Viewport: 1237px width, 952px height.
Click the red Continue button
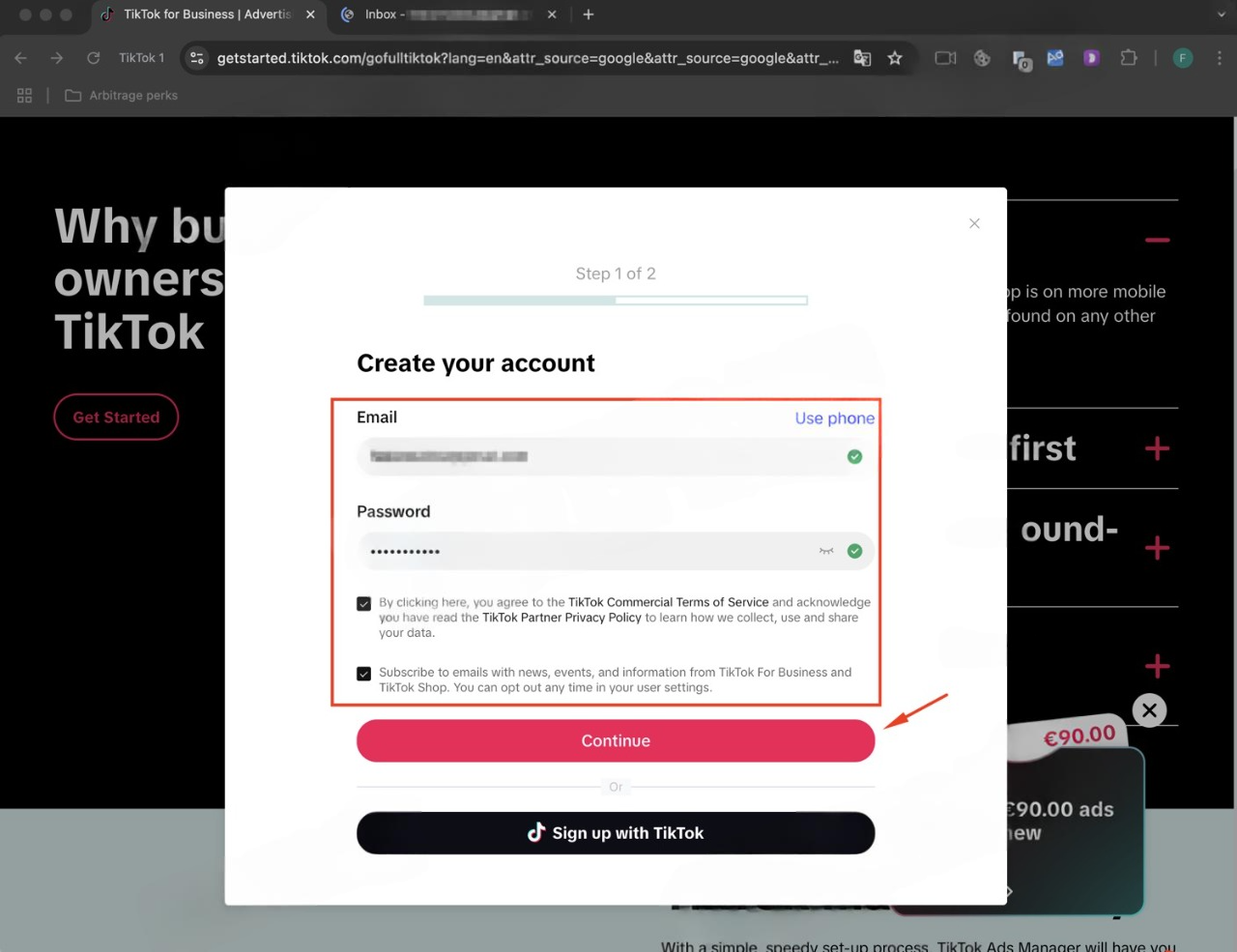click(616, 741)
